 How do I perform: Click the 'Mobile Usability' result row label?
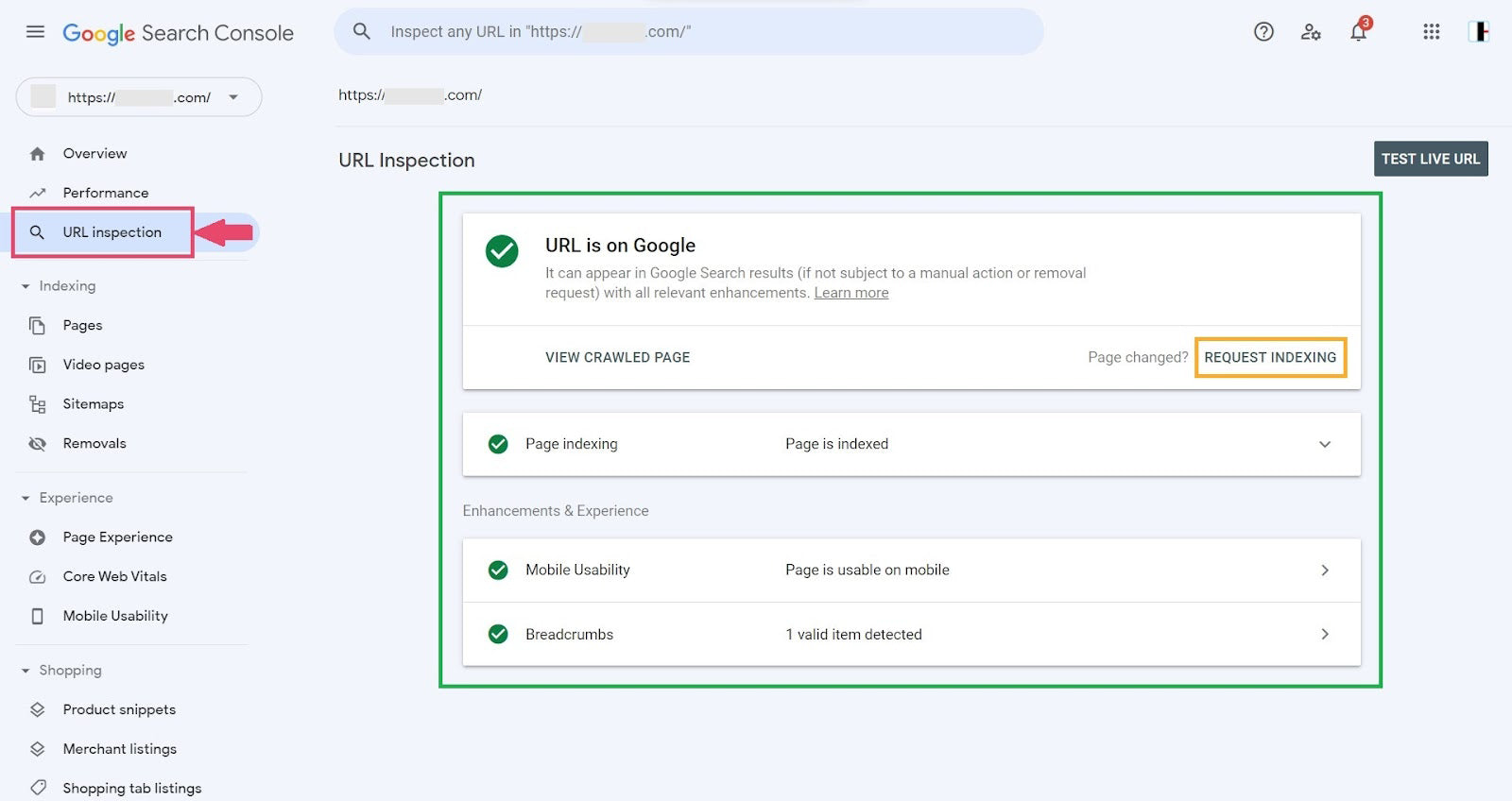click(x=577, y=570)
